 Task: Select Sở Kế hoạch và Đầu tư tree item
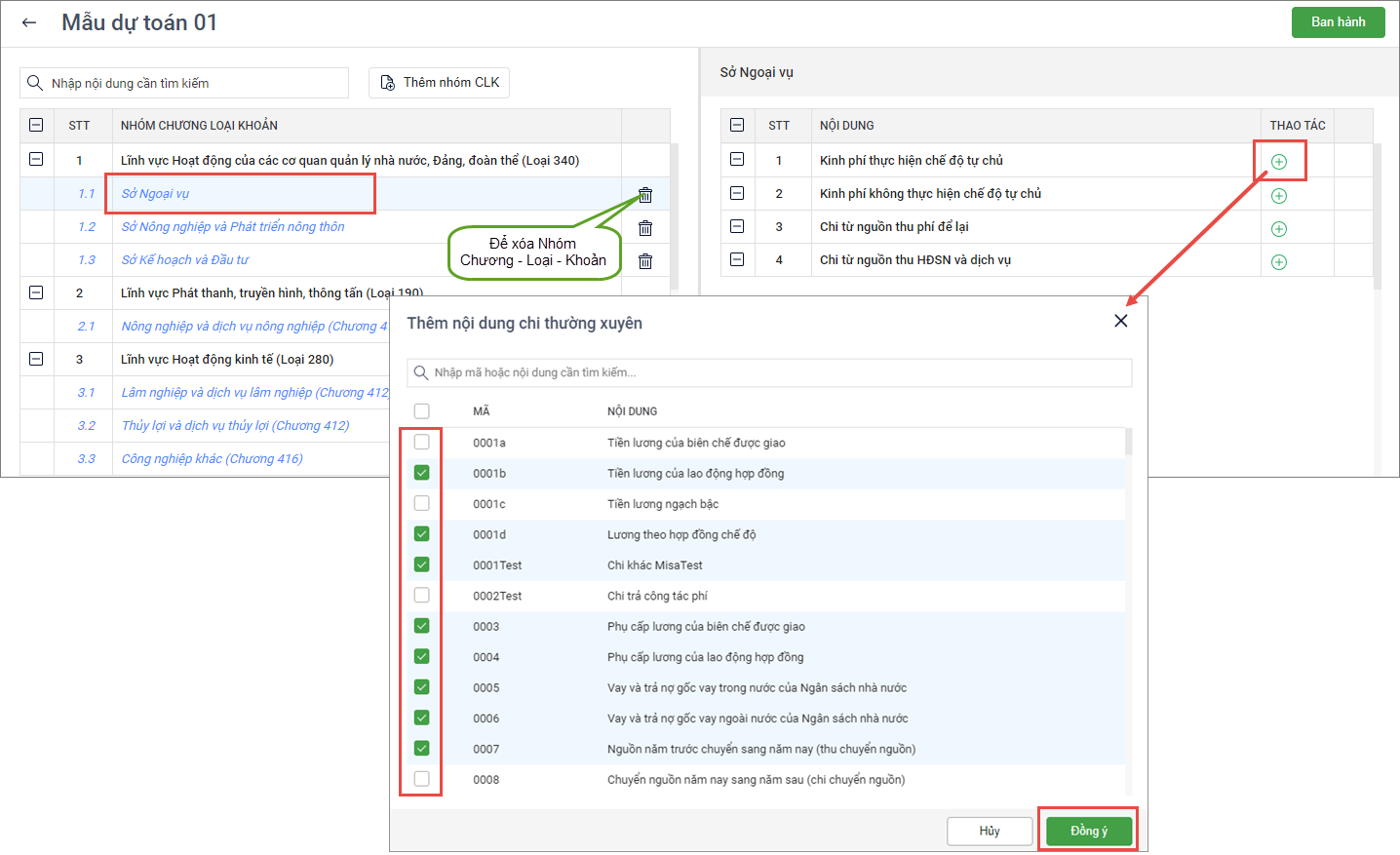(x=185, y=260)
